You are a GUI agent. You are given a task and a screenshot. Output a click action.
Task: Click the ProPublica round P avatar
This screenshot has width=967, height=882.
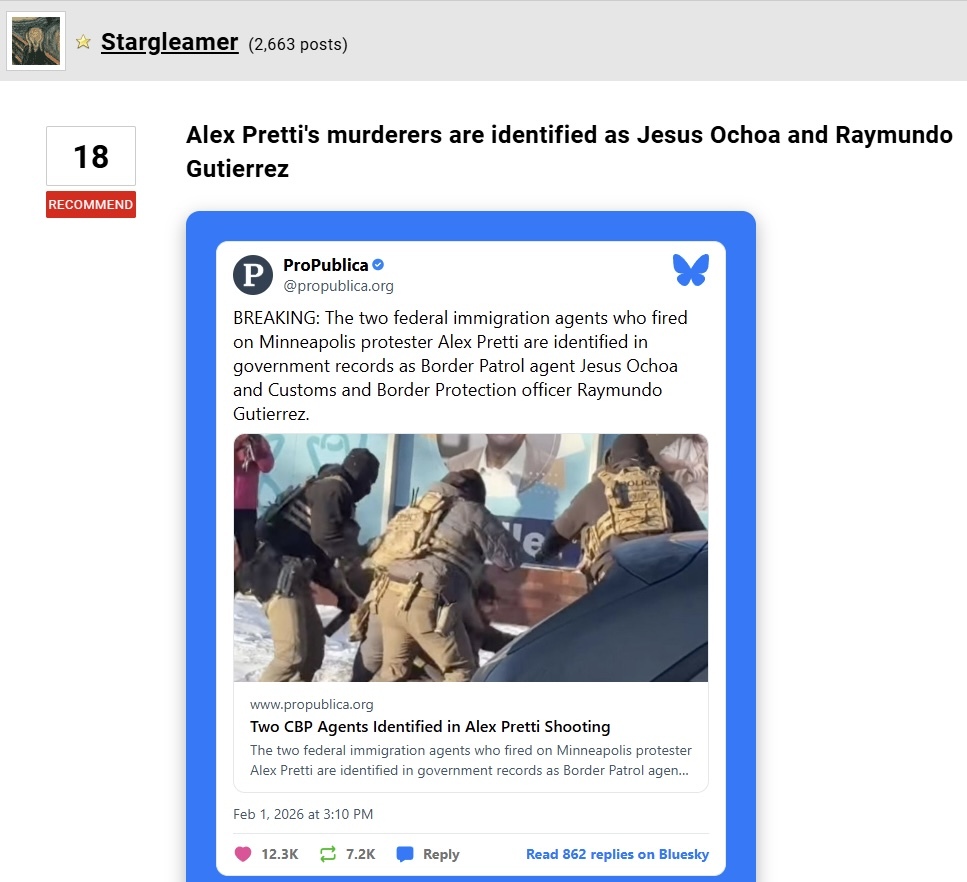tap(253, 274)
